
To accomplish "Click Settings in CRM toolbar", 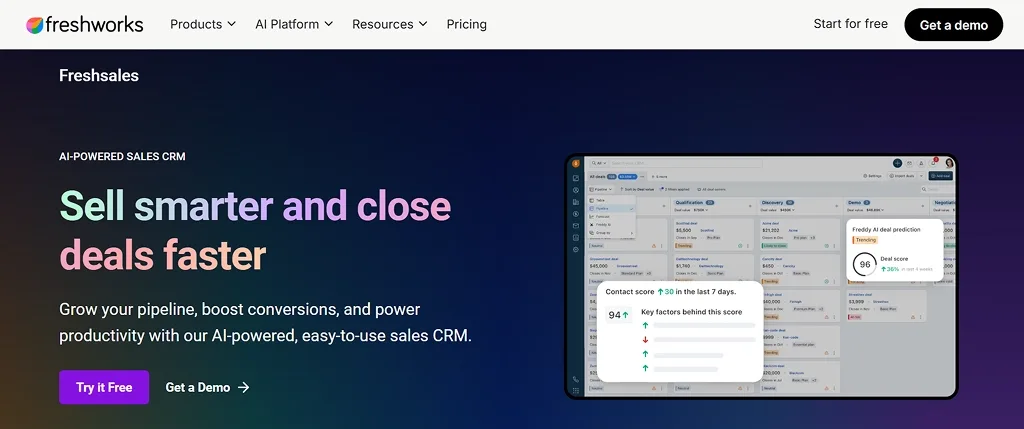I will 872,176.
